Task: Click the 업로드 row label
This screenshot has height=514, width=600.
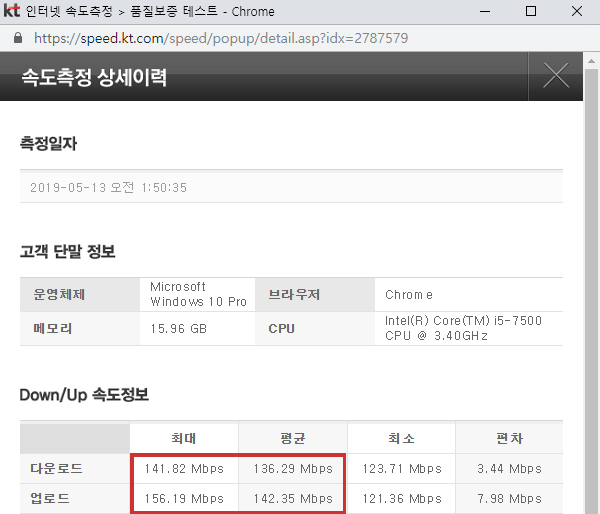Action: point(50,498)
